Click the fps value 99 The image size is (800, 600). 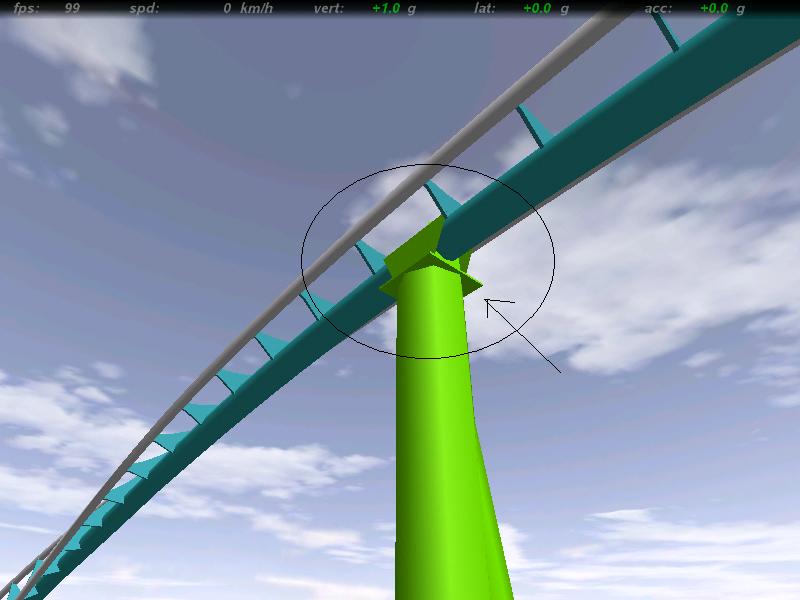[x=72, y=9]
